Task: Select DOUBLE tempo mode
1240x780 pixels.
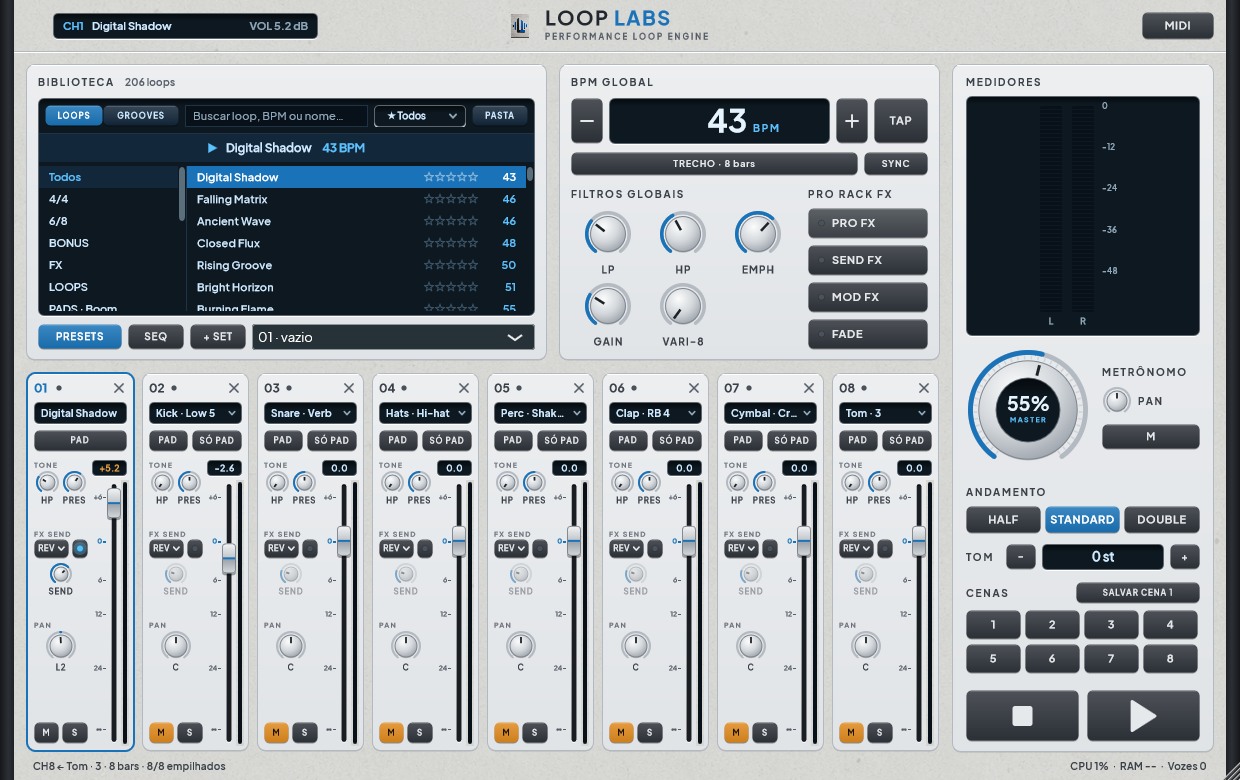Action: (1161, 520)
